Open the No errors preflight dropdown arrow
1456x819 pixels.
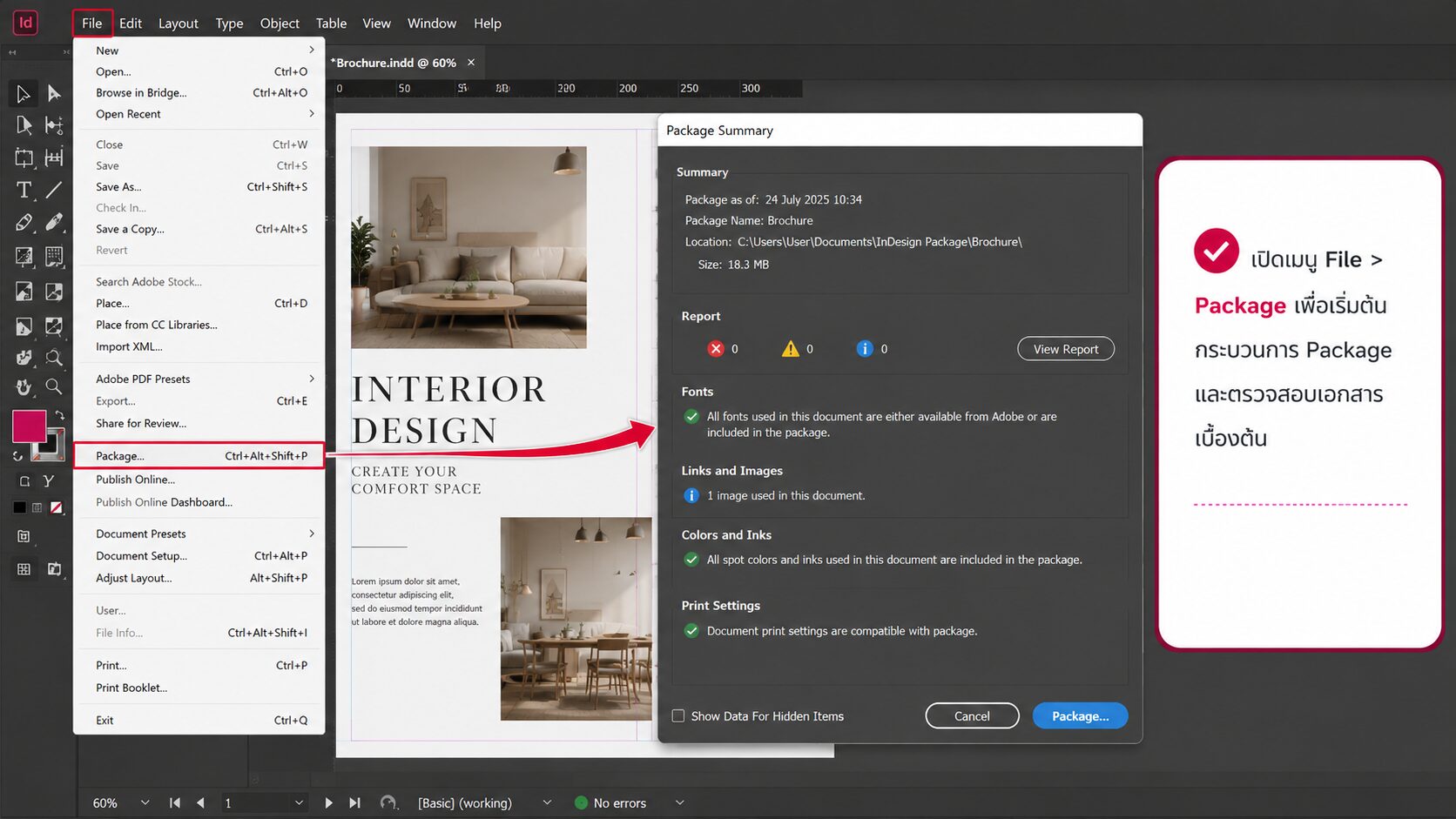[x=680, y=802]
